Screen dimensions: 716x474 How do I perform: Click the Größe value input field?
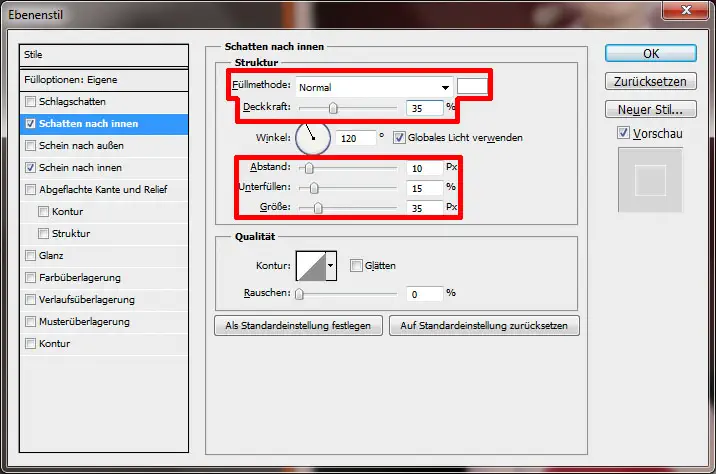click(425, 208)
